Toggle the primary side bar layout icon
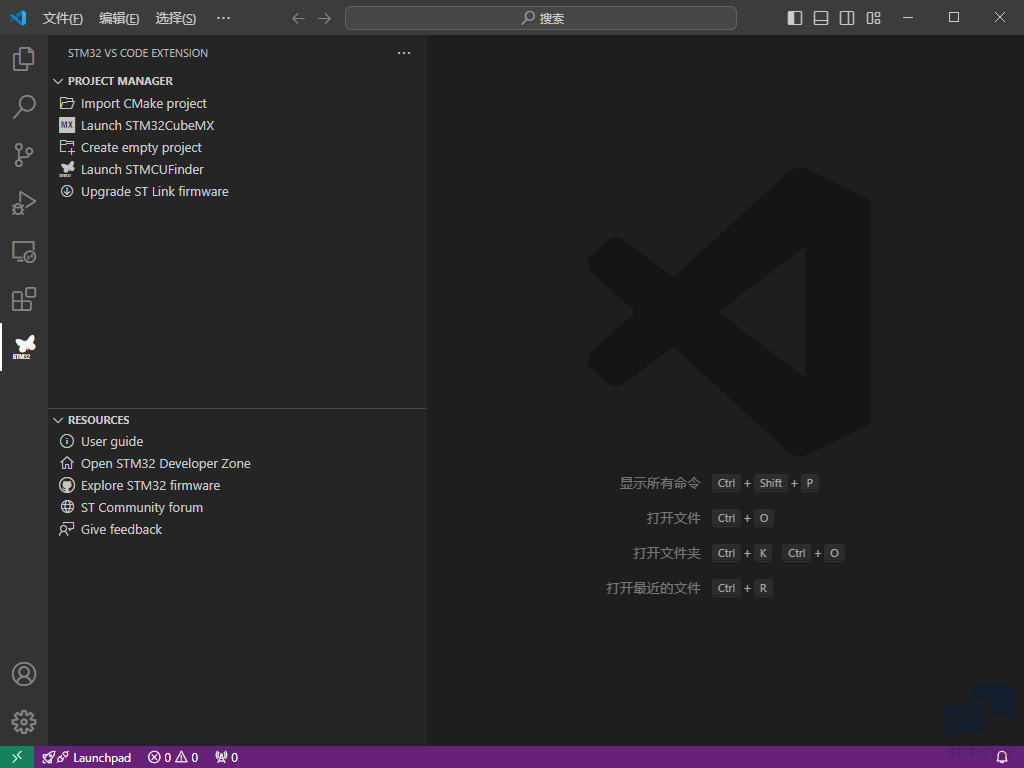The height and width of the screenshot is (768, 1024). point(795,18)
